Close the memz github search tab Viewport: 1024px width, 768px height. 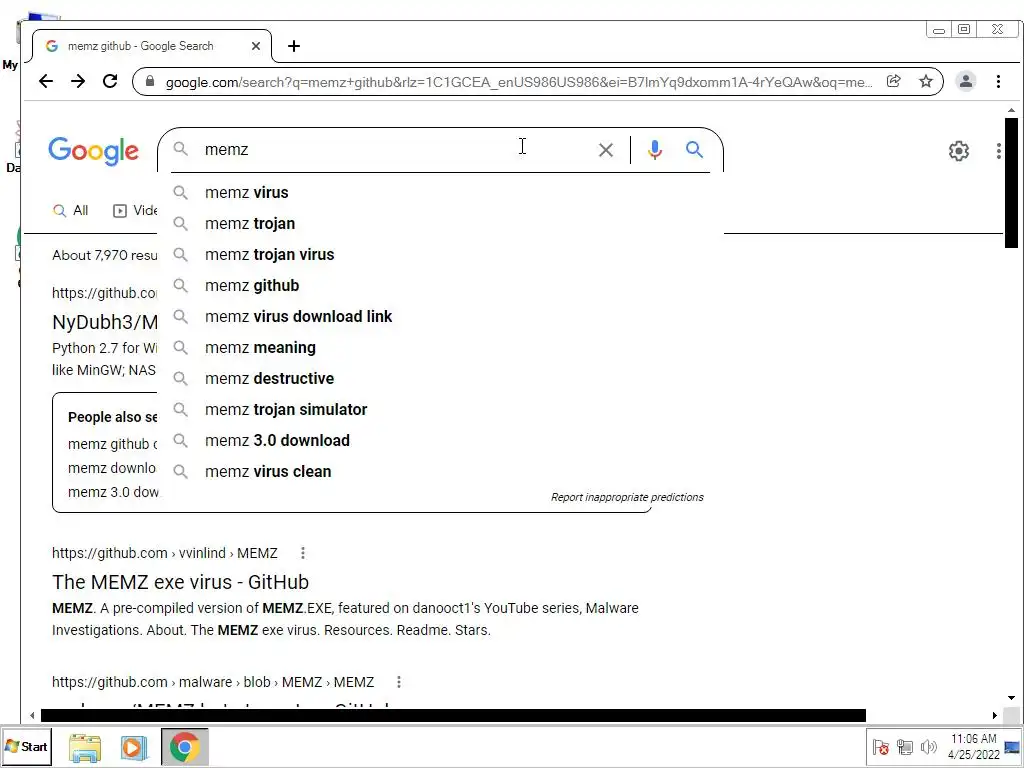point(256,46)
